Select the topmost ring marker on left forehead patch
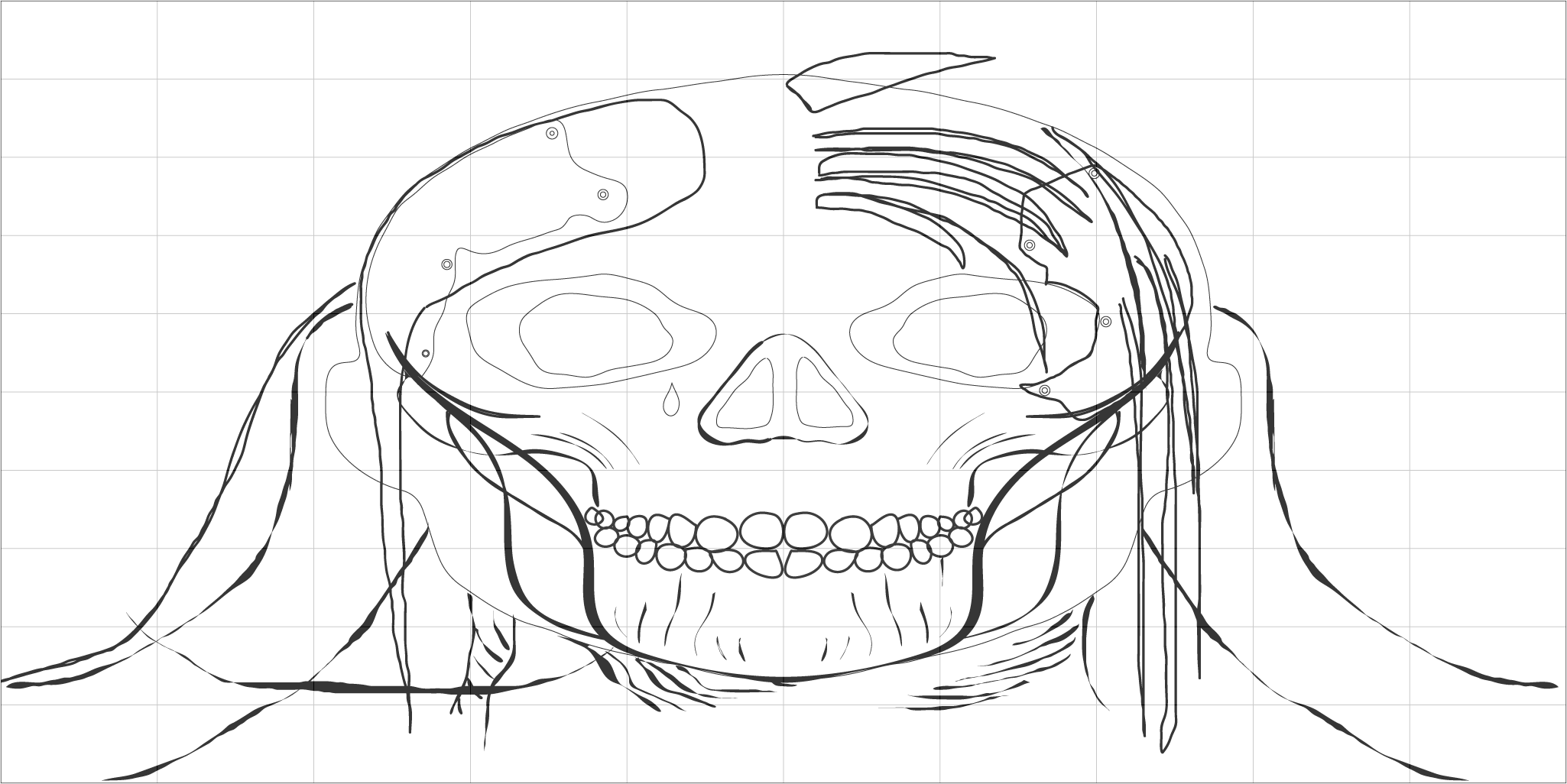Image resolution: width=1567 pixels, height=784 pixels. click(552, 134)
